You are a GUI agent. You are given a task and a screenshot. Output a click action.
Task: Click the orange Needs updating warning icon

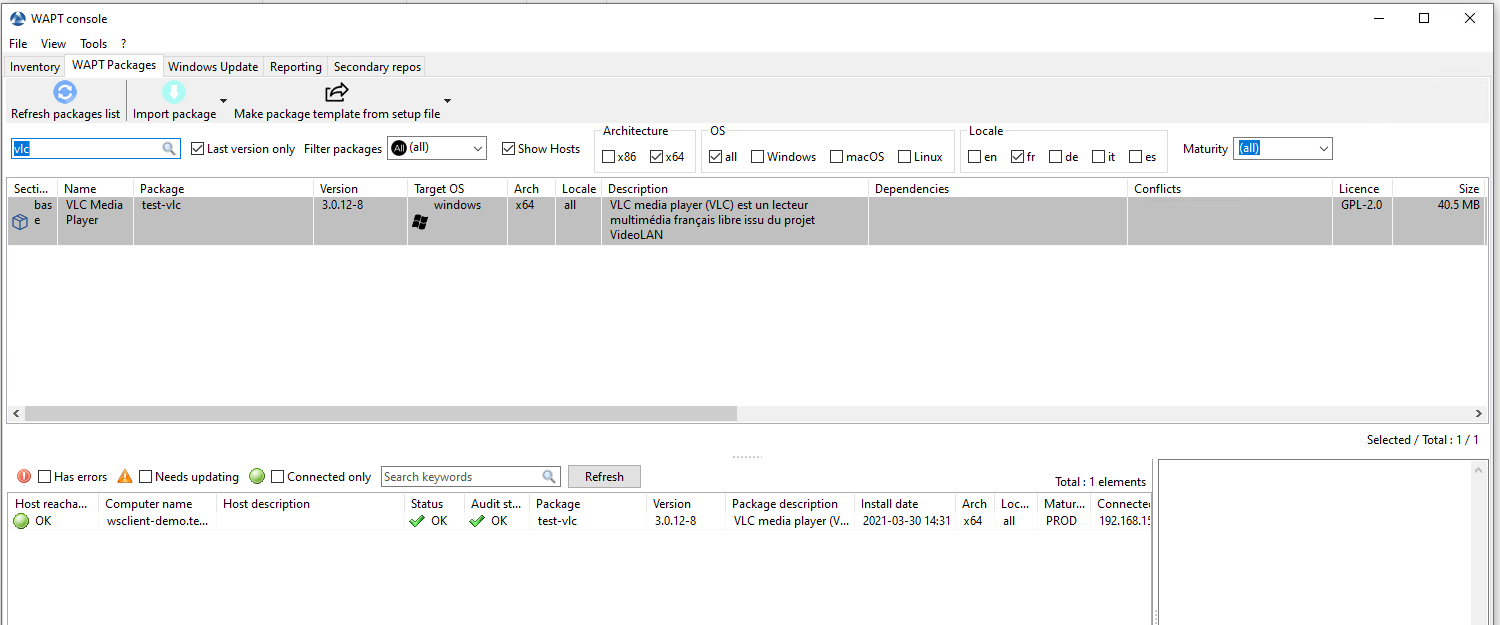click(x=125, y=477)
